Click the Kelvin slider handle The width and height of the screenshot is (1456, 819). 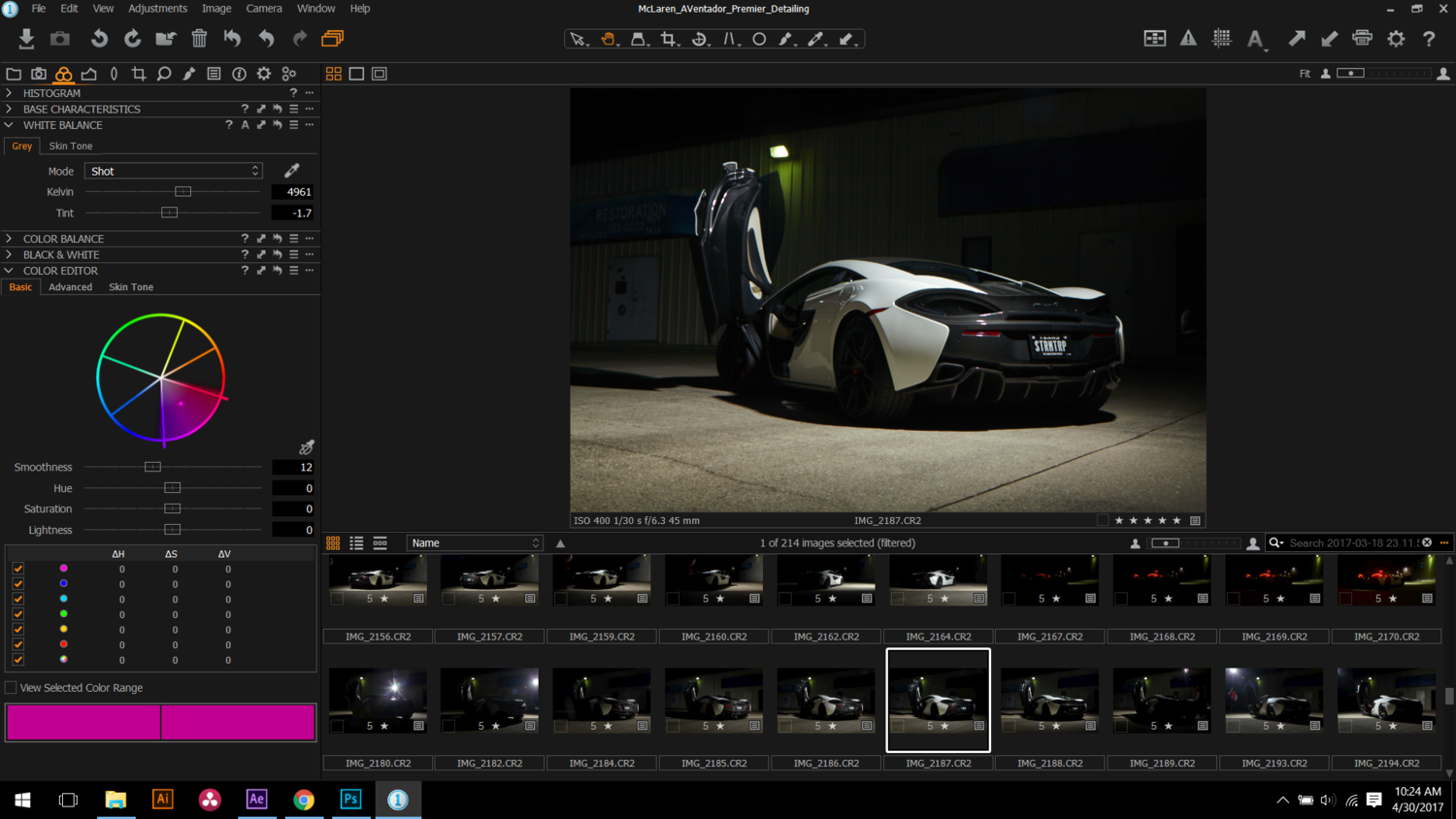coord(182,192)
